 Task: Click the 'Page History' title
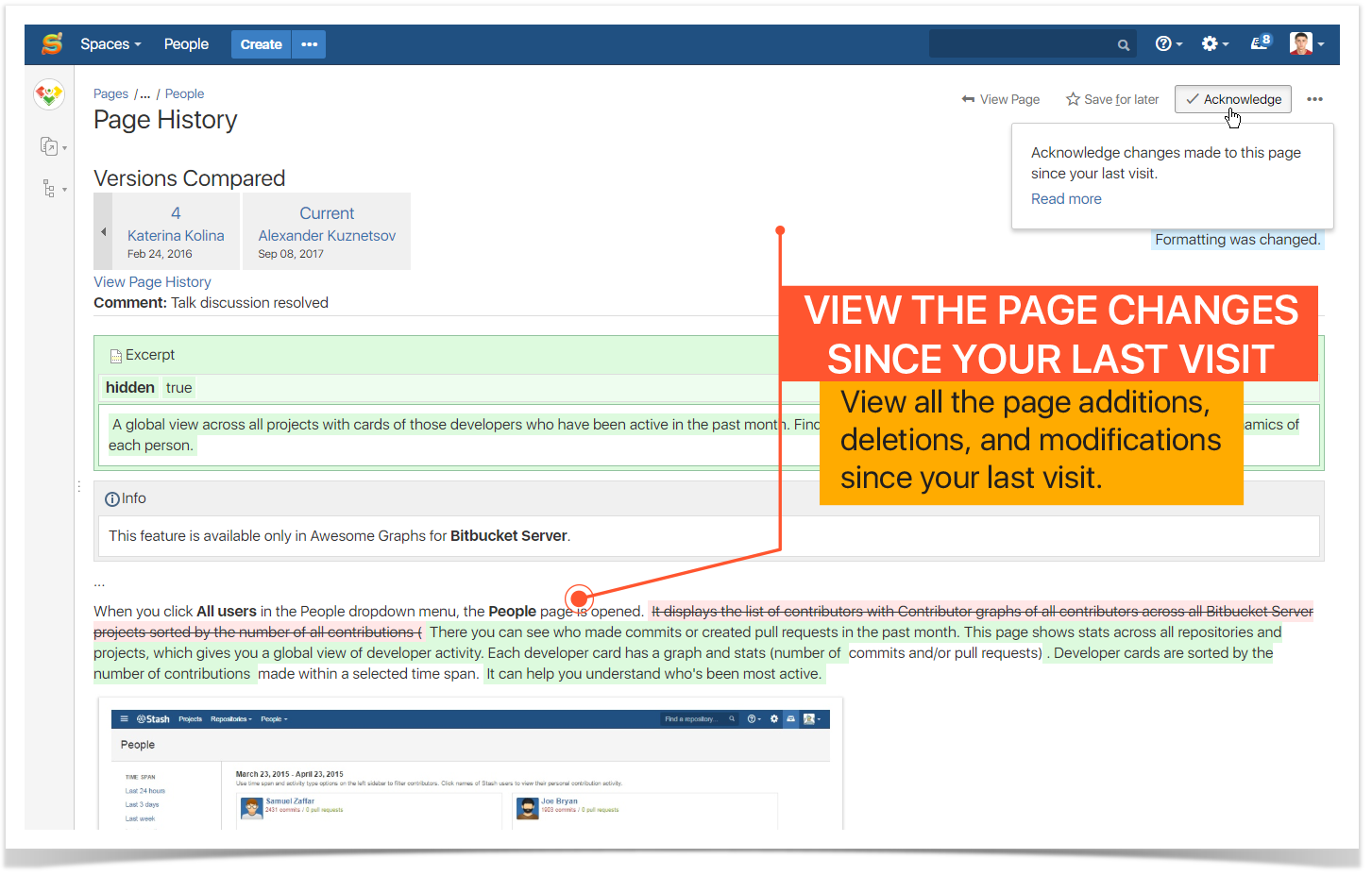click(x=165, y=120)
